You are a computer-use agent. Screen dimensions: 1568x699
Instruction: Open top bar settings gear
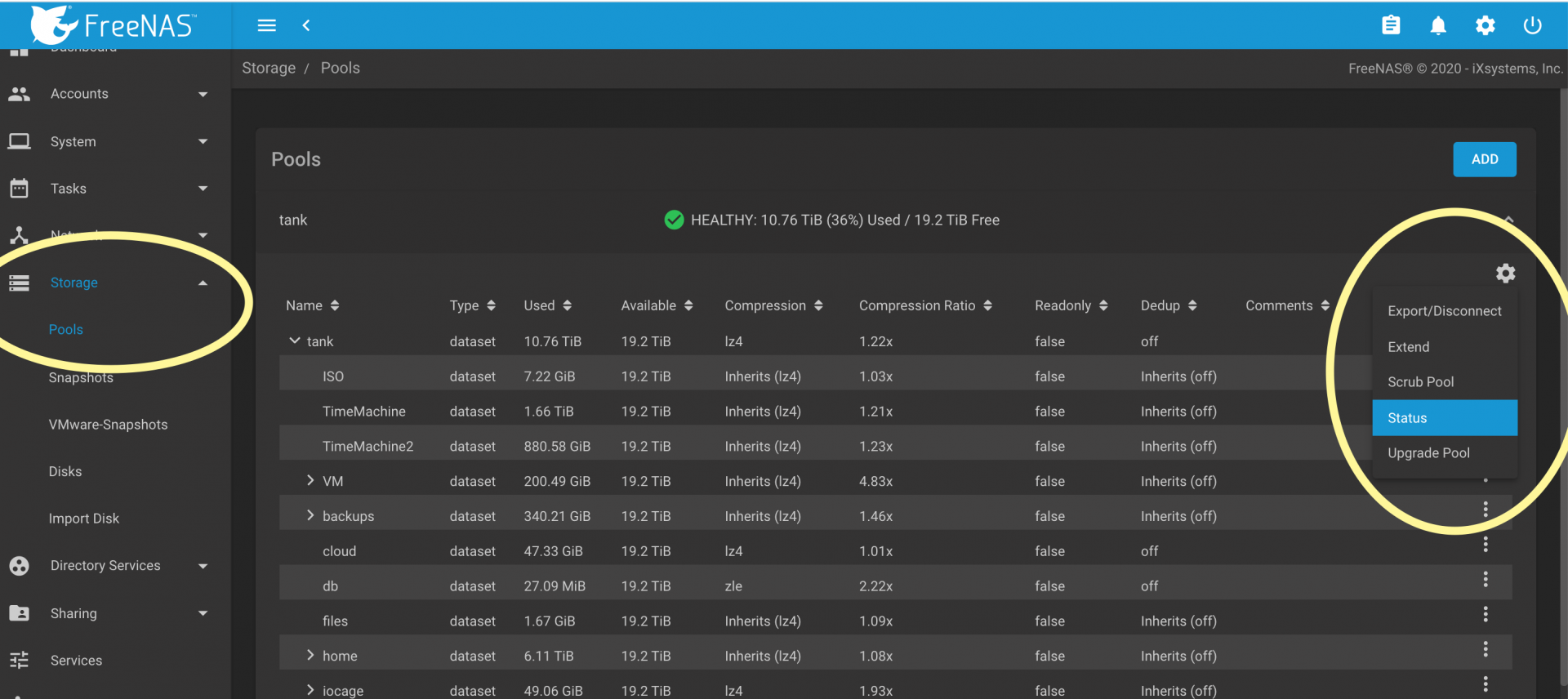click(1486, 25)
